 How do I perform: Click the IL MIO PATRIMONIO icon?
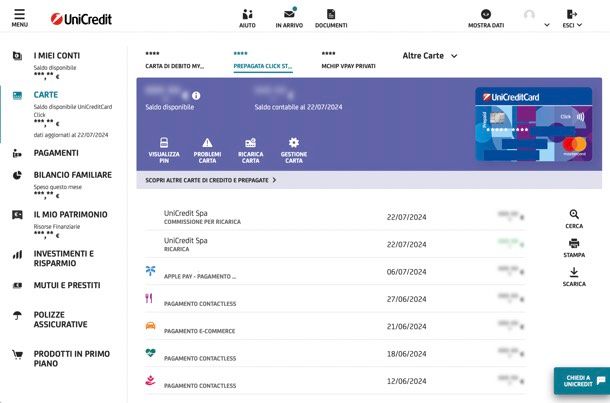[x=17, y=215]
